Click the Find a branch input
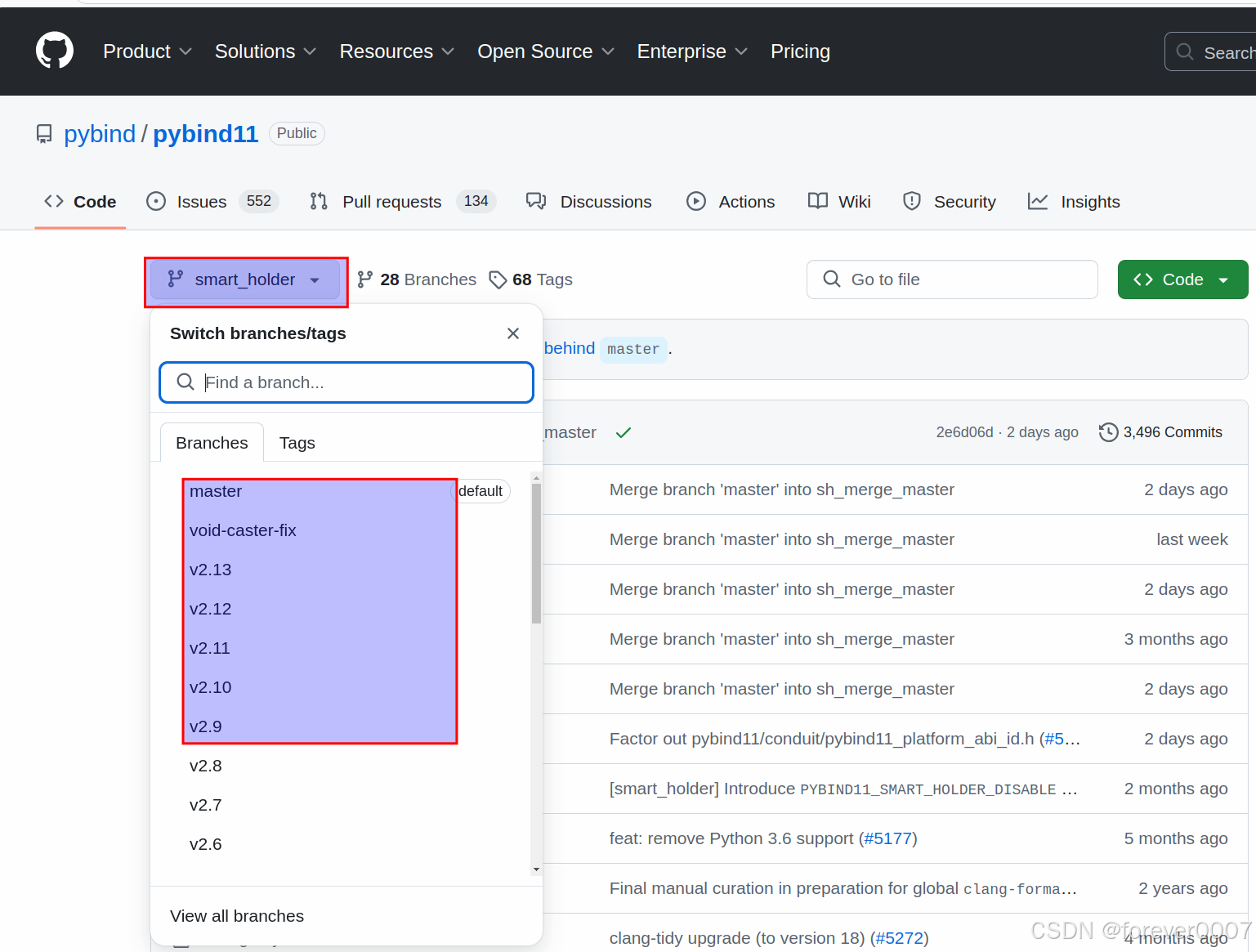Viewport: 1256px width, 952px height. tap(346, 382)
